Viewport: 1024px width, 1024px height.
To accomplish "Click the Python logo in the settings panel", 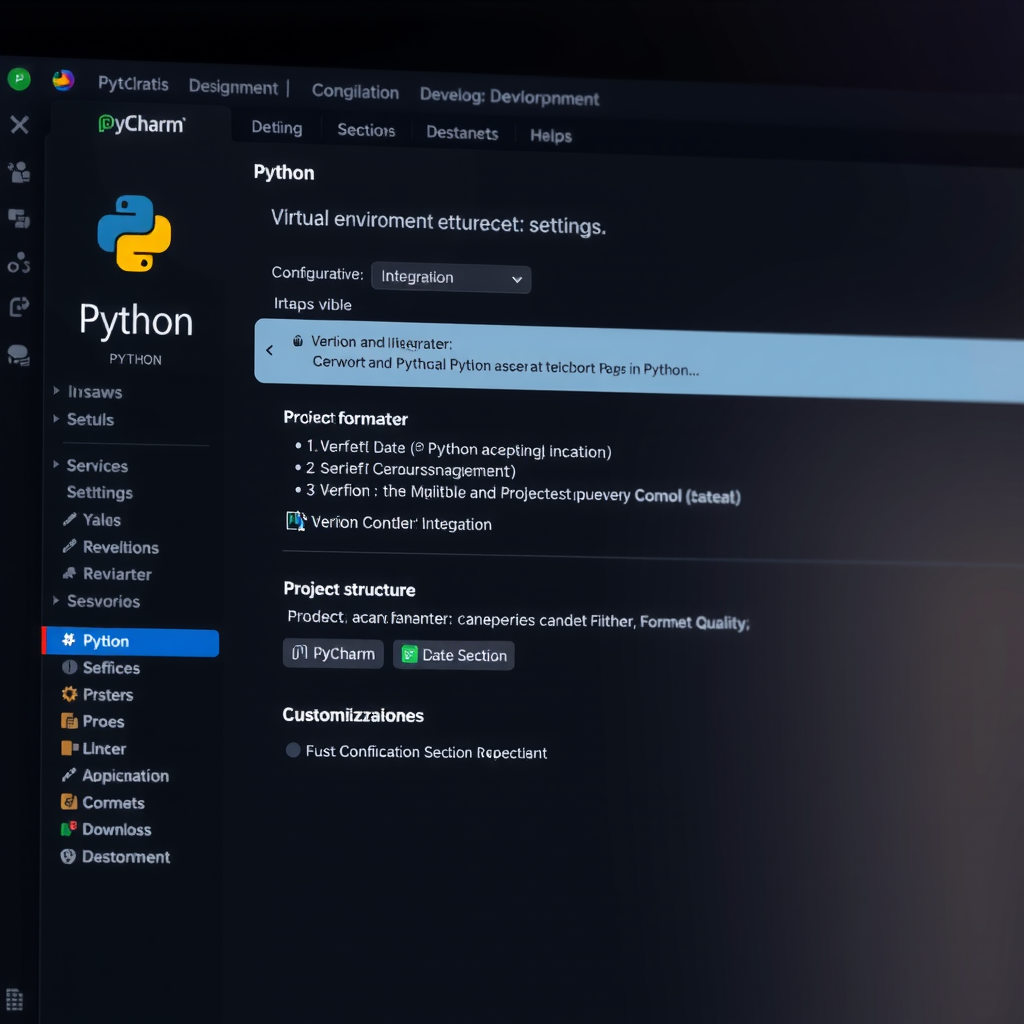I will point(136,233).
